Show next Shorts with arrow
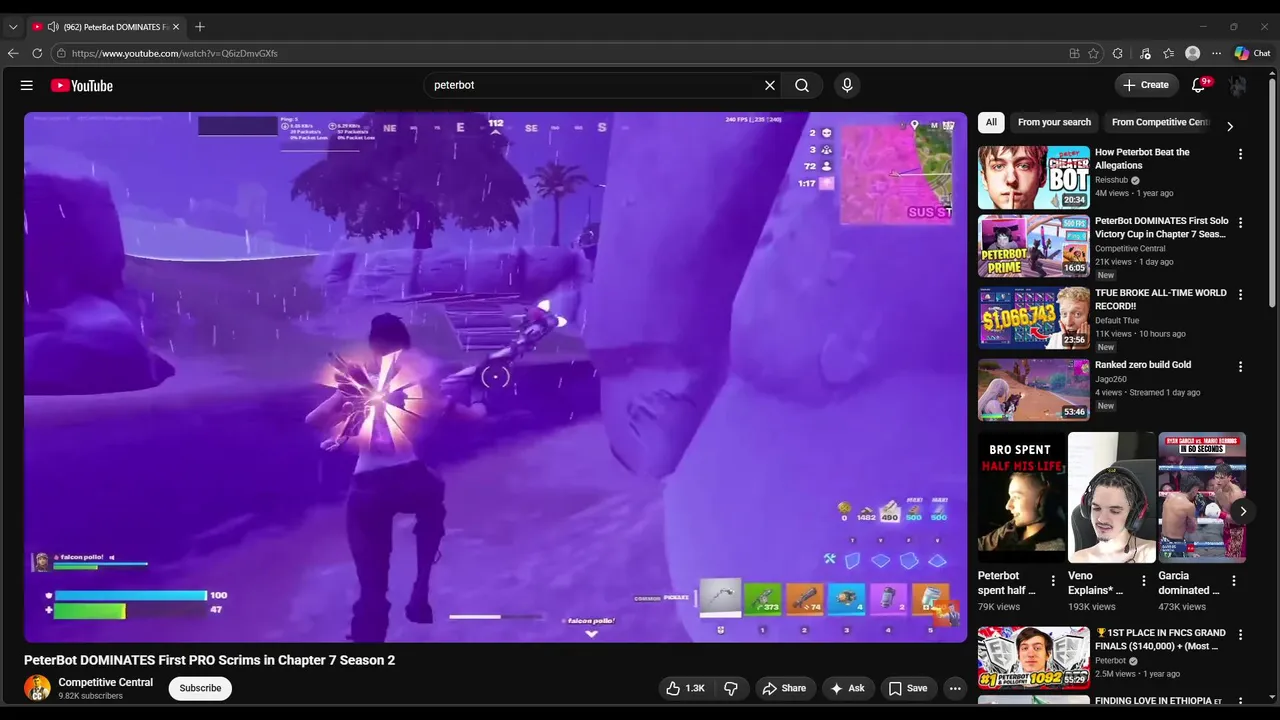Image resolution: width=1280 pixels, height=720 pixels. click(1242, 511)
